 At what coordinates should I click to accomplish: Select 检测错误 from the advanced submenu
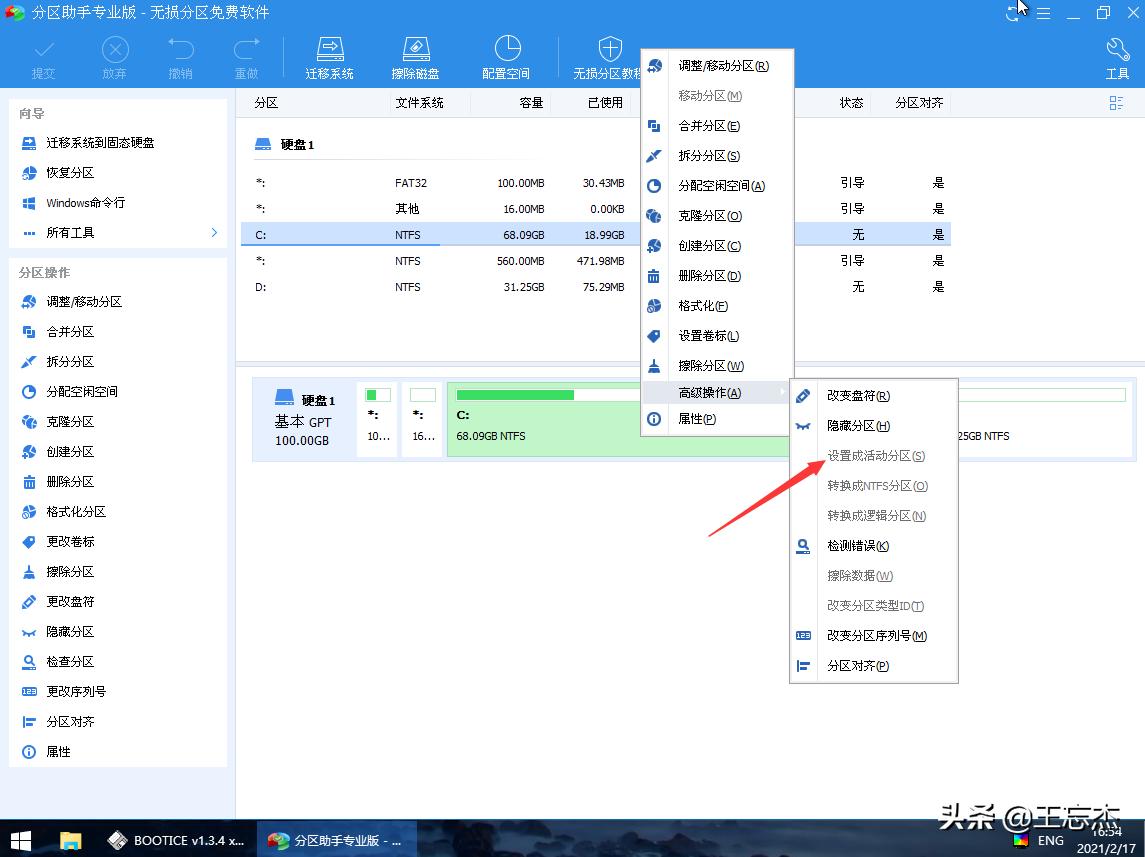[x=858, y=546]
